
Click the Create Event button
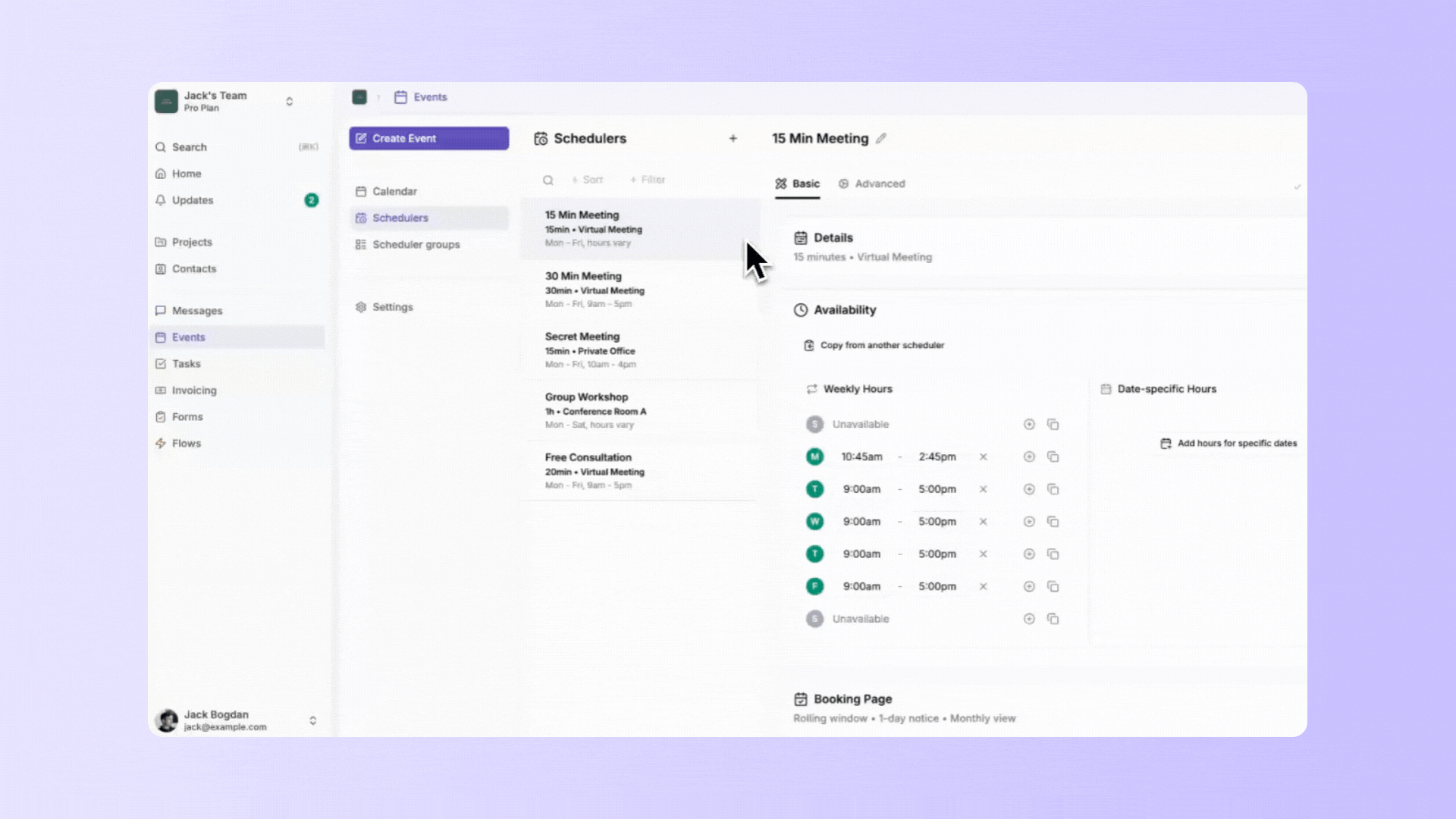tap(428, 139)
